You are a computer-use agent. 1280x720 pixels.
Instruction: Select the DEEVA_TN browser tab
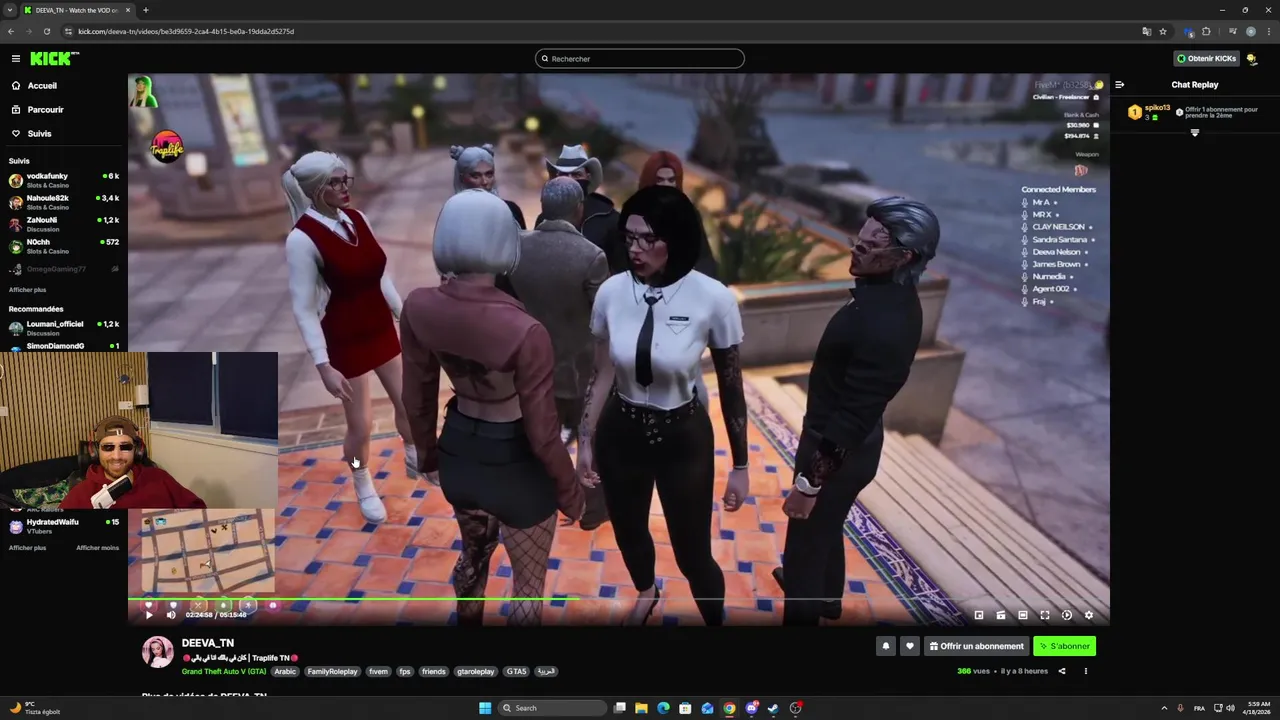[x=76, y=10]
